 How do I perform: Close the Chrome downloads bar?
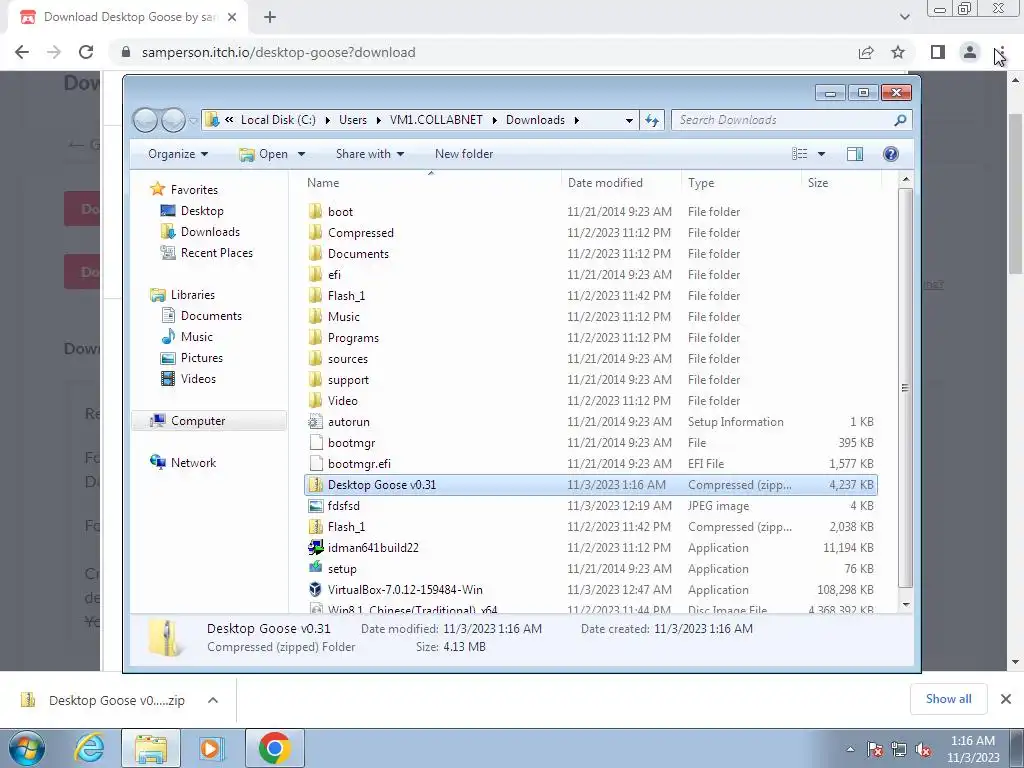(1006, 699)
